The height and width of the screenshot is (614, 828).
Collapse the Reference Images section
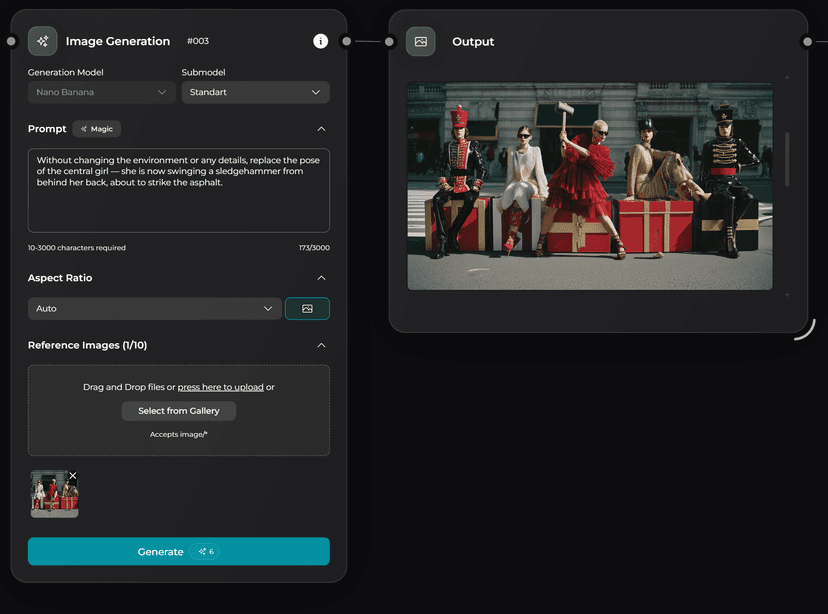tap(320, 345)
